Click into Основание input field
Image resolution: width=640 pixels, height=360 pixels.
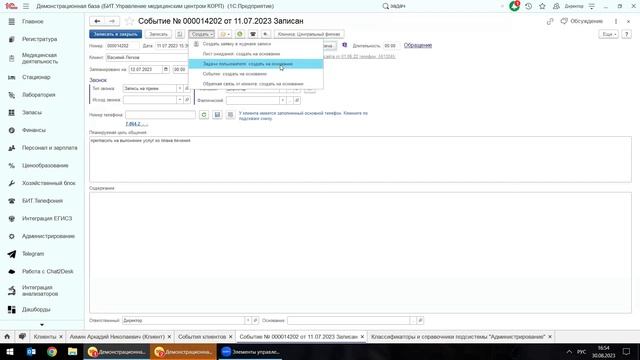(349, 321)
